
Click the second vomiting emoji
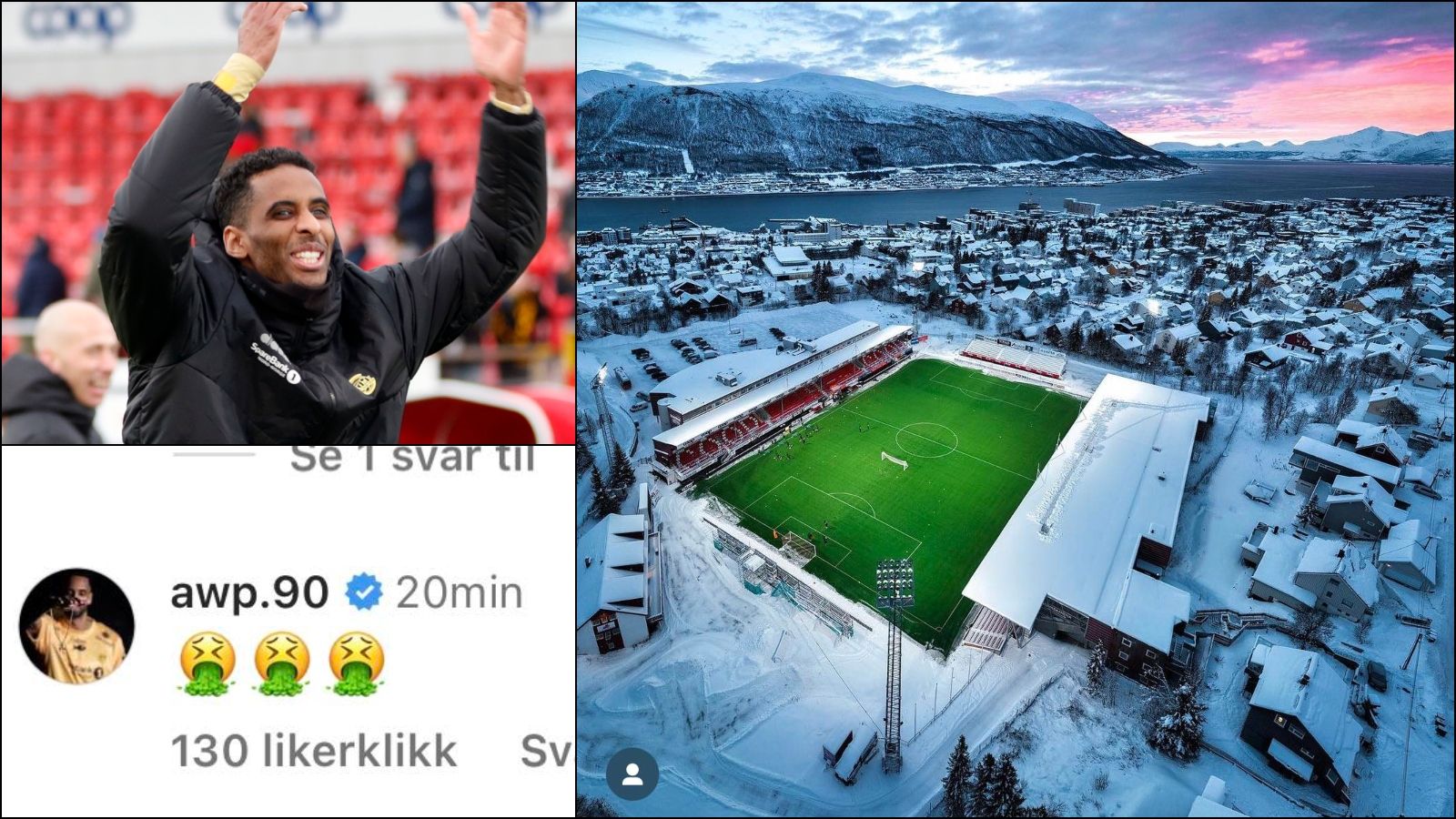[x=282, y=664]
